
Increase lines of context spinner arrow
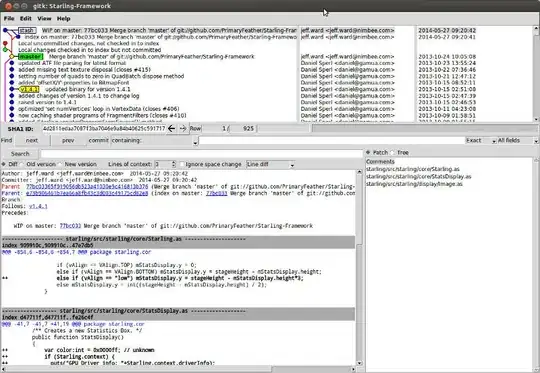tap(173, 162)
